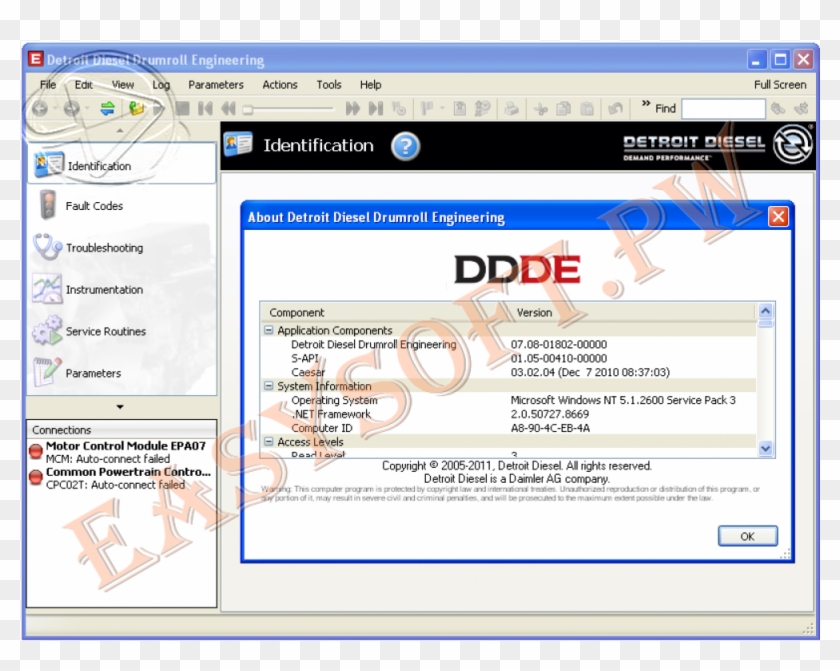This screenshot has width=840, height=671.
Task: Click the Full Screen option
Action: click(x=780, y=84)
